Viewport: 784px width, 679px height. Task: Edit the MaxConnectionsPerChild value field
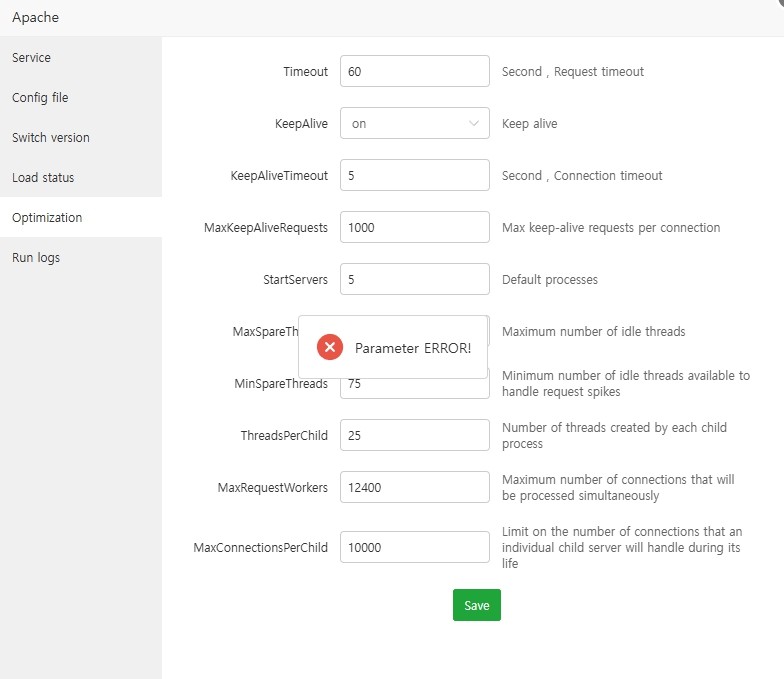[x=414, y=548]
